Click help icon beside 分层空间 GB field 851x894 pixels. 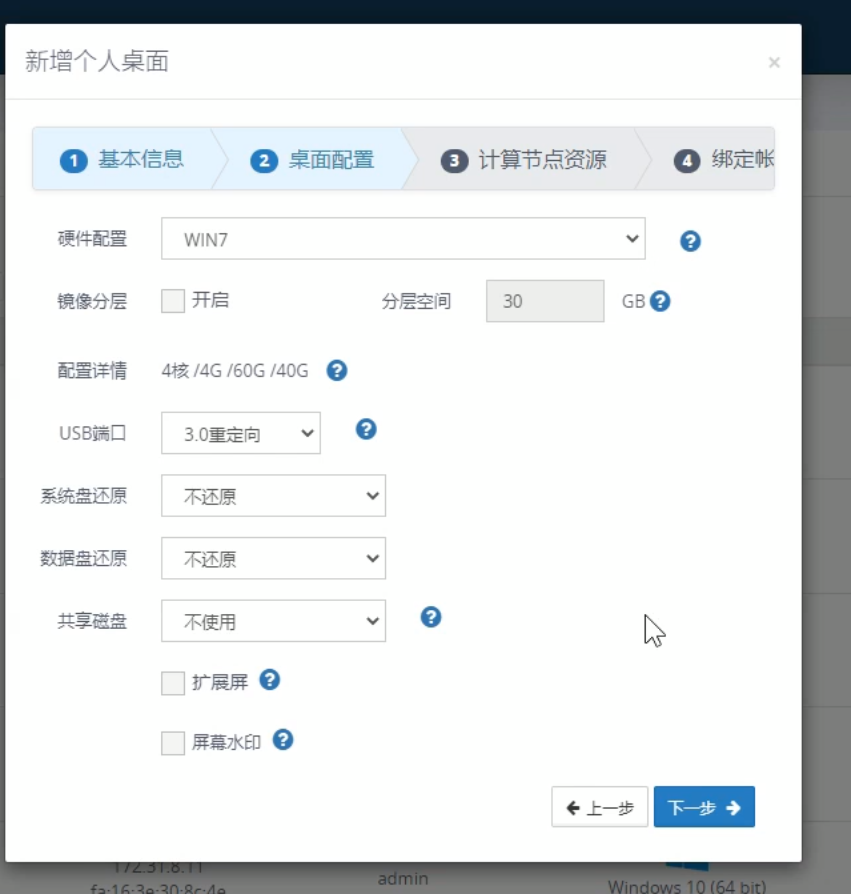click(x=659, y=301)
